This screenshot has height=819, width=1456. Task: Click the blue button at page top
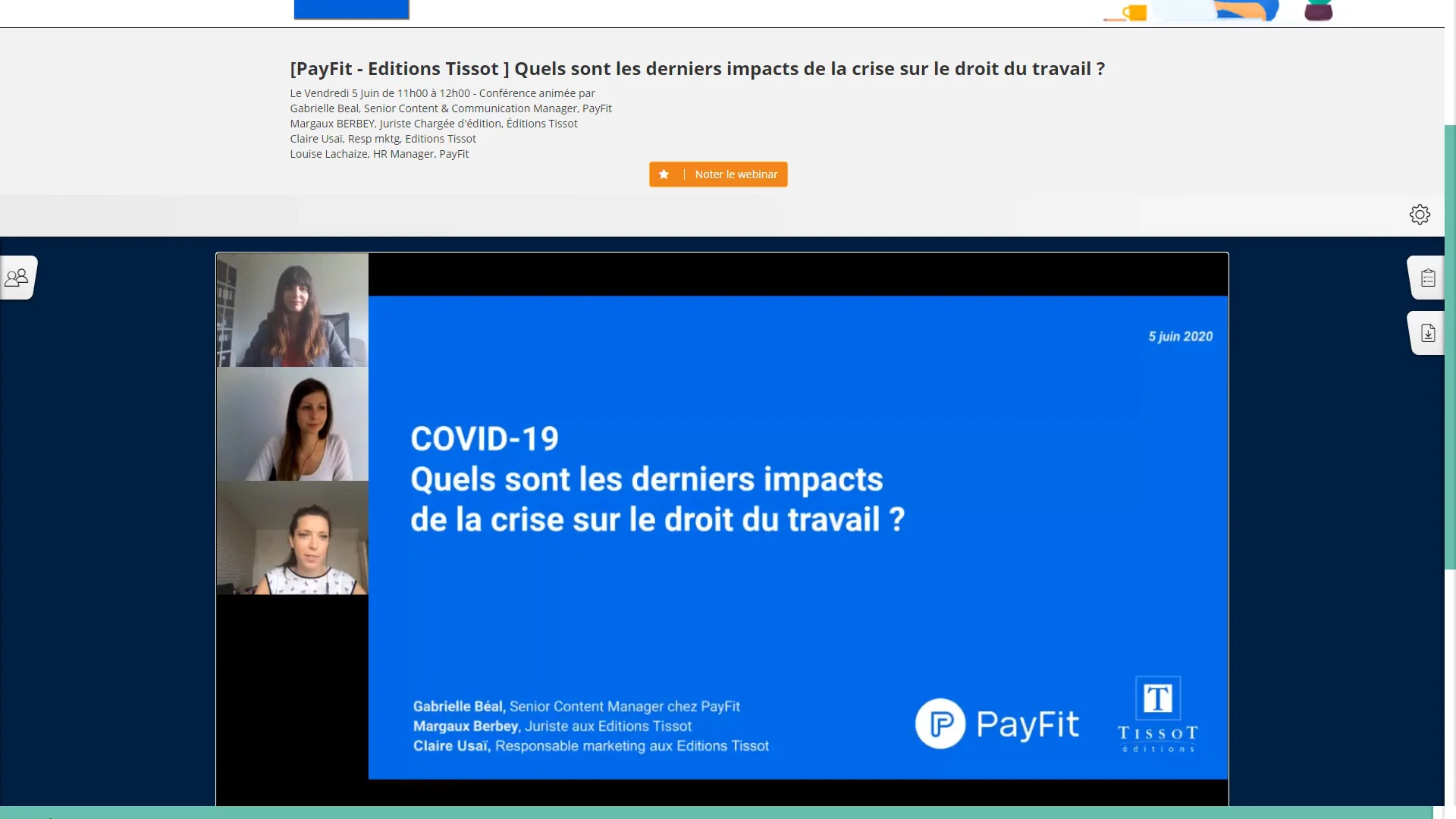tap(351, 9)
